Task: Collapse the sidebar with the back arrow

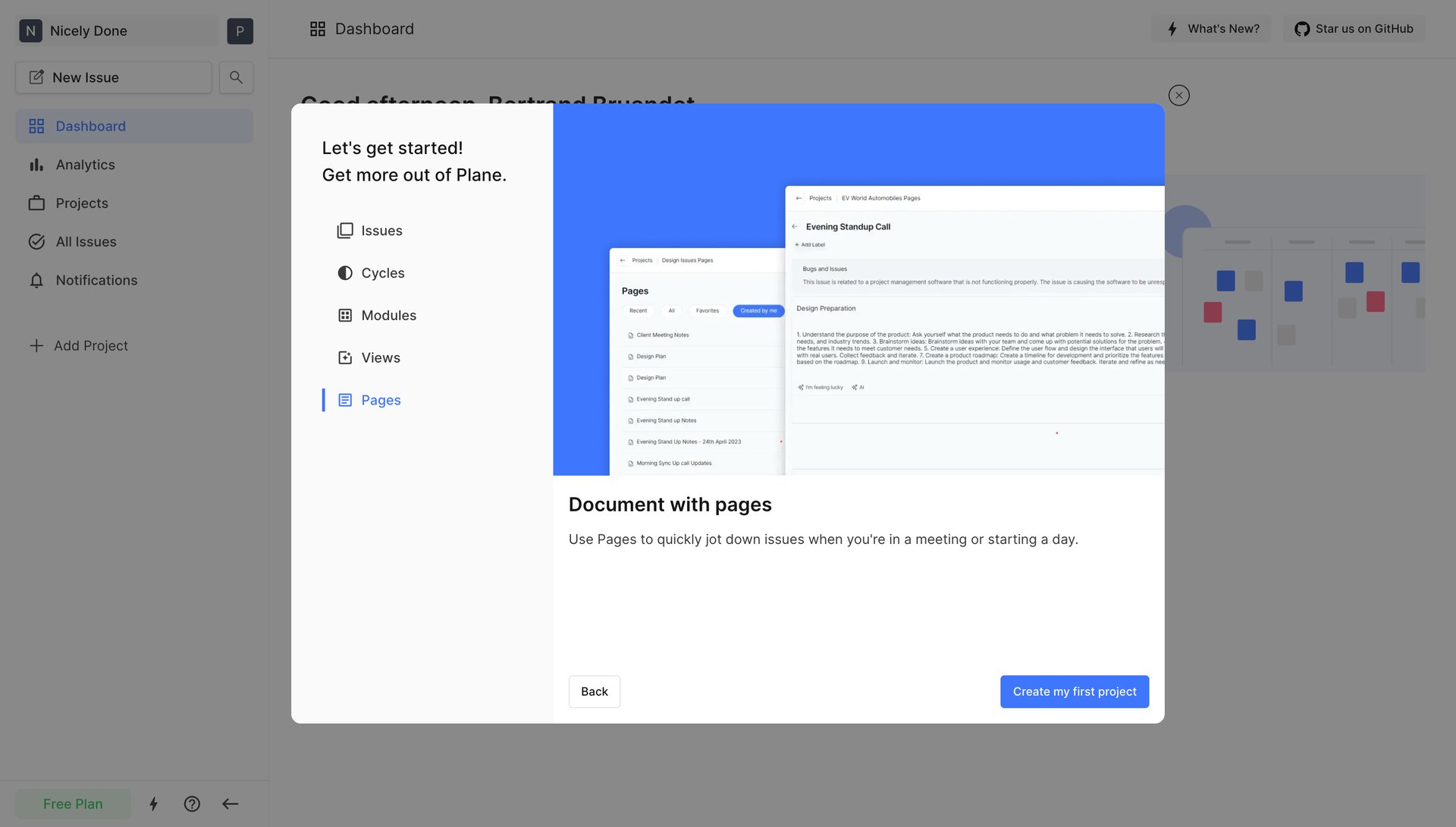Action: (x=231, y=803)
